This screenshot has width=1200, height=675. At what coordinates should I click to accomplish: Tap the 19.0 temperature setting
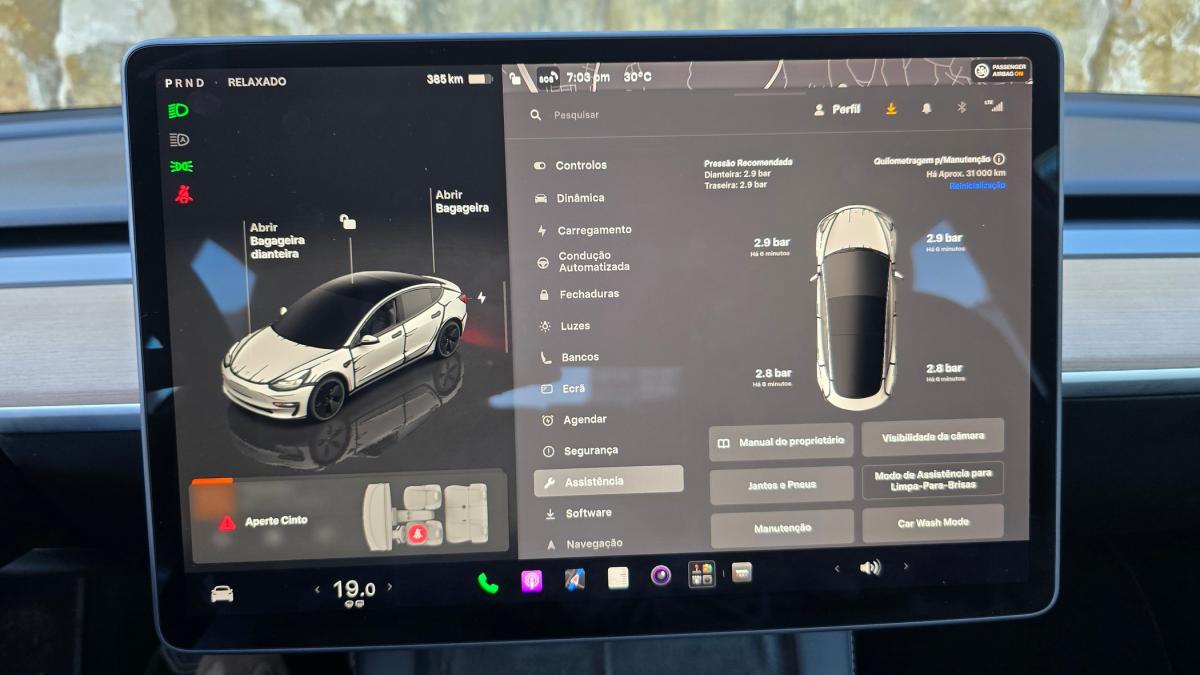pyautogui.click(x=354, y=589)
